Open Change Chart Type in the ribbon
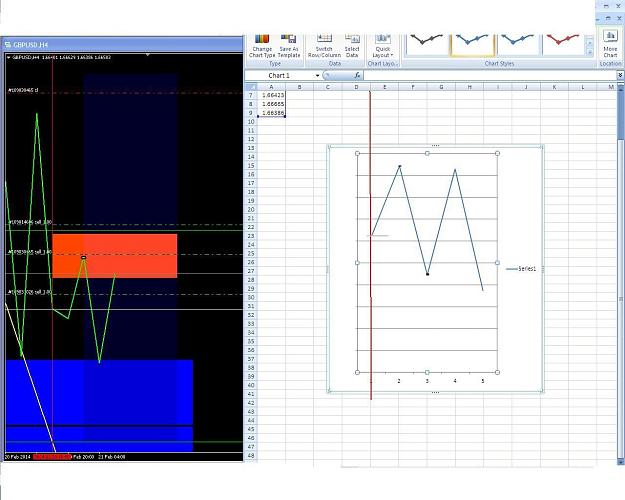Screen dimensions: 625x500 coord(262,47)
